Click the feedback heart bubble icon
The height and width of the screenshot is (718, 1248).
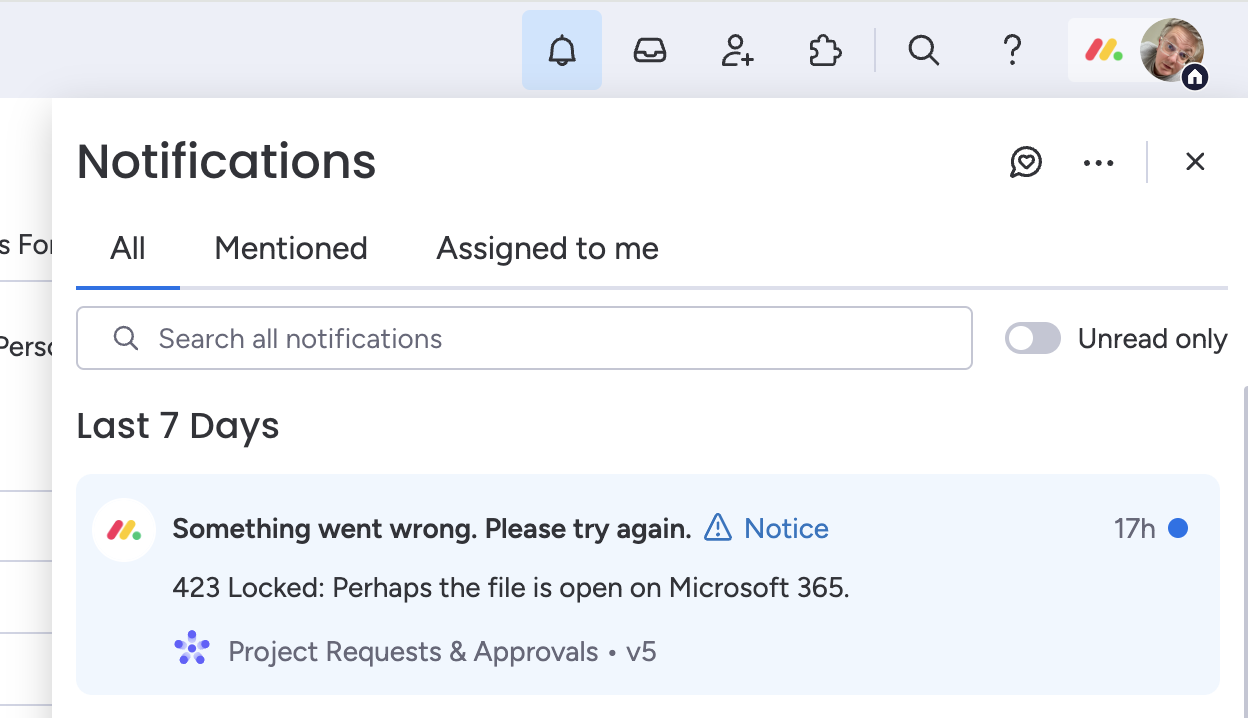pyautogui.click(x=1026, y=162)
